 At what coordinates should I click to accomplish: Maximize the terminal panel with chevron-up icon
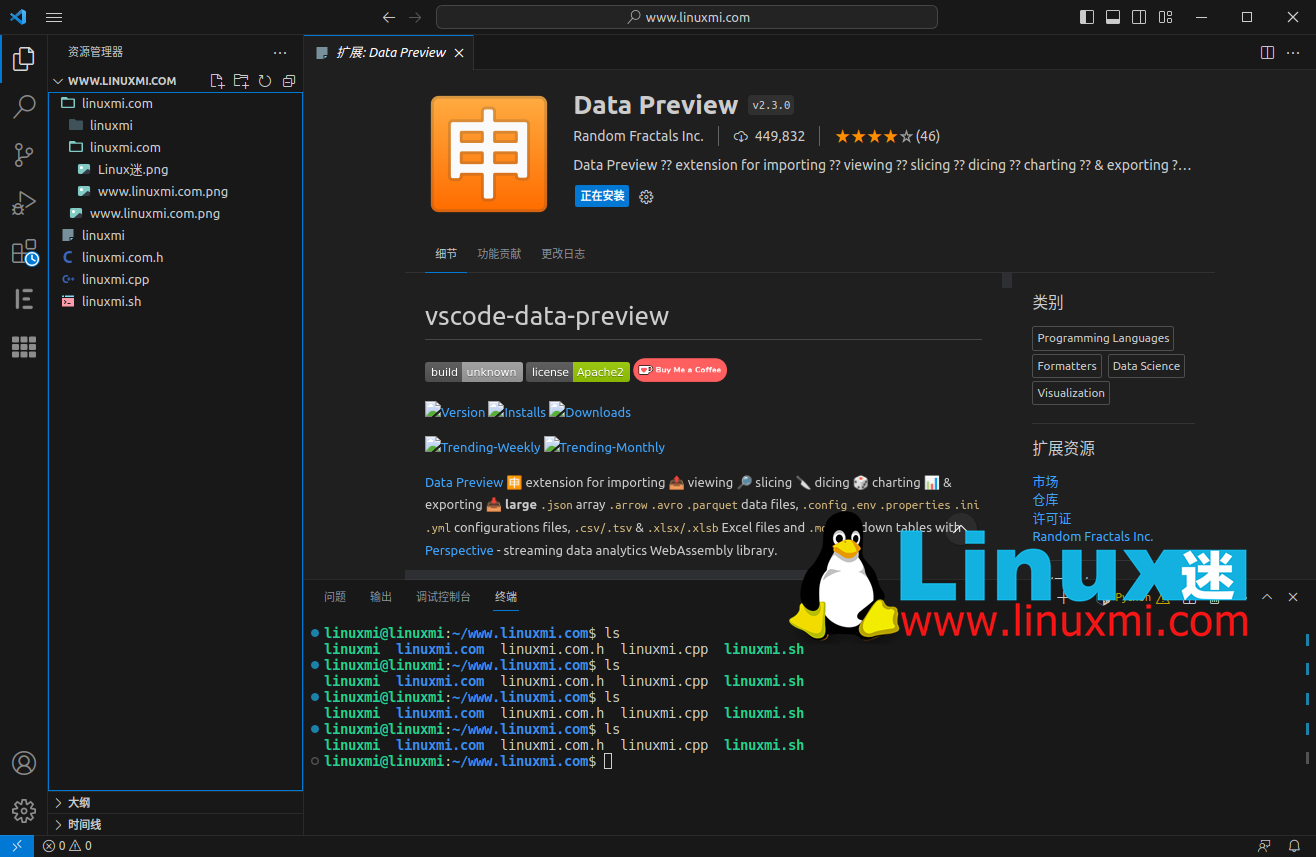point(1267,597)
